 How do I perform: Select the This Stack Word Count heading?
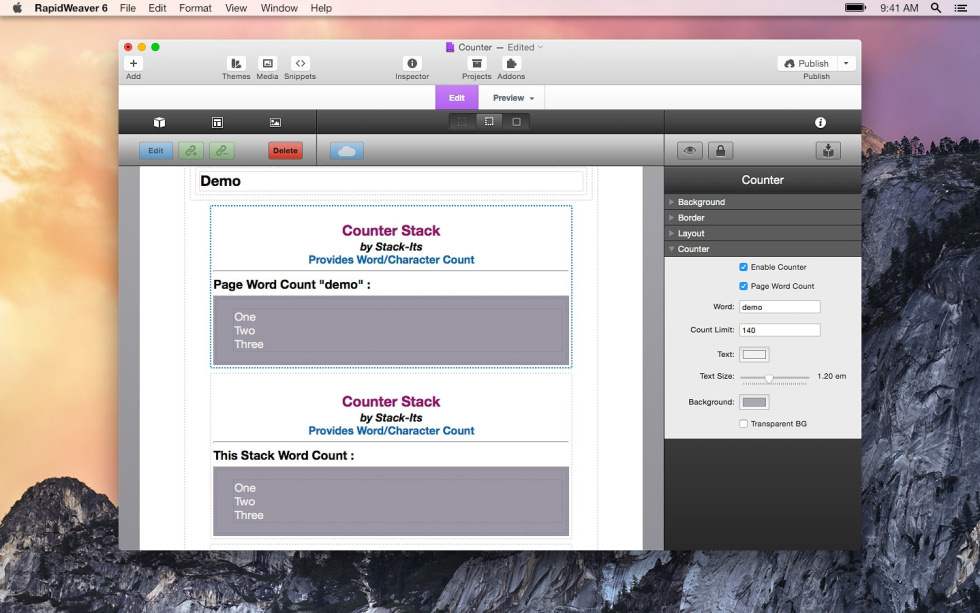pos(283,456)
